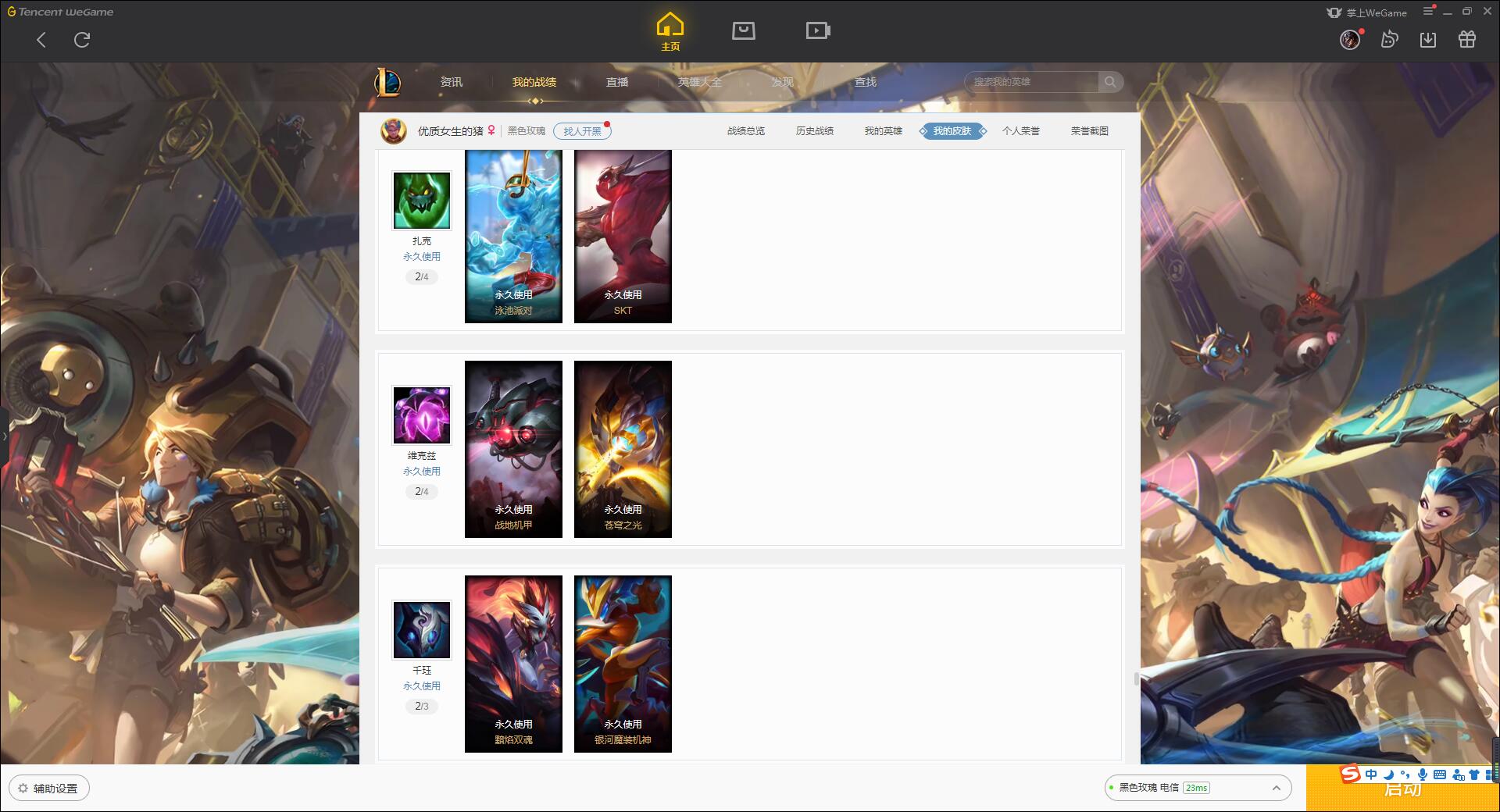Open the 英雄大全 tab
1500x812 pixels.
[x=700, y=82]
